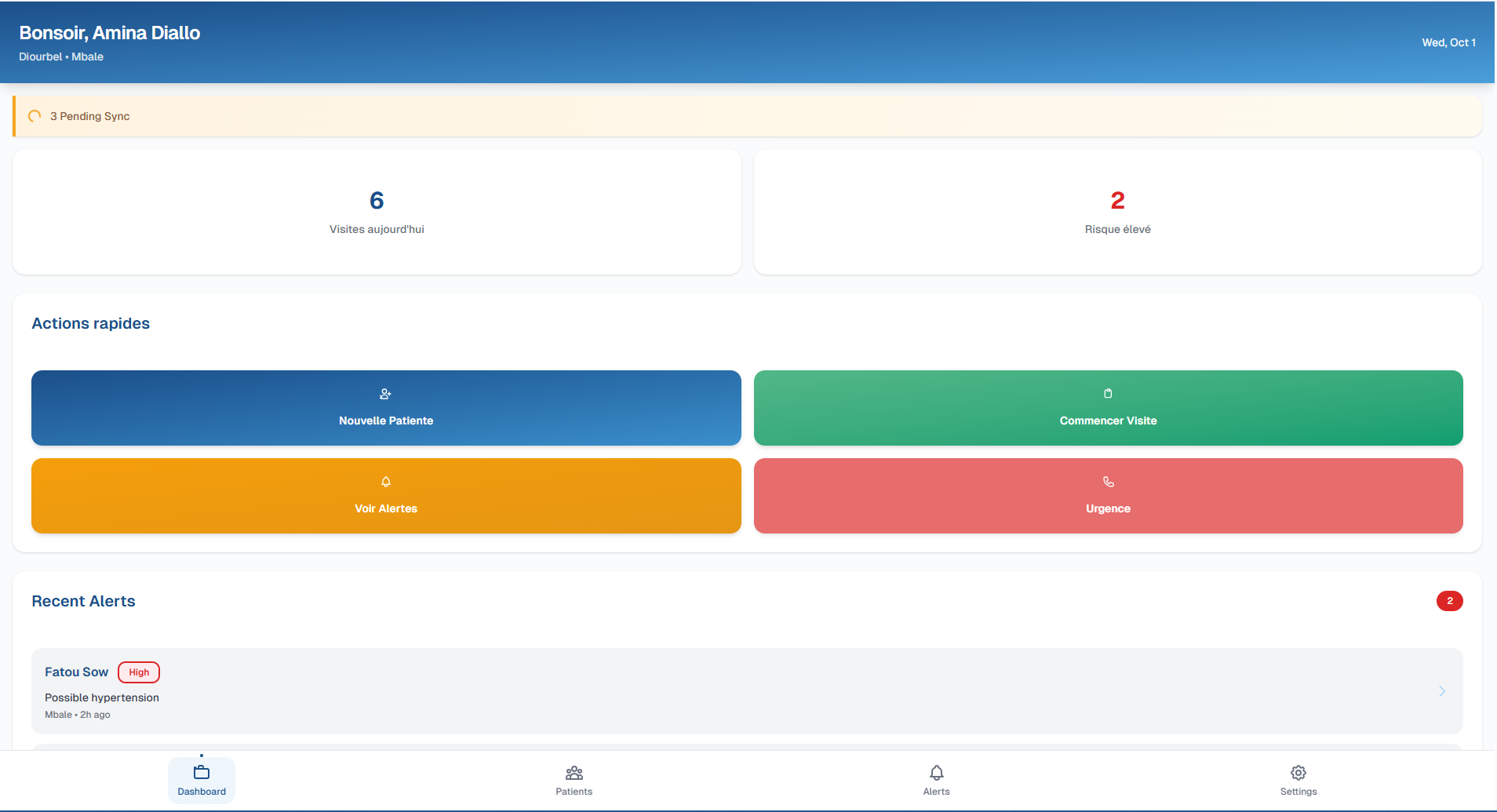Click the add-patient icon on Nouvelle Patiente
Screen dimensions: 1497x812
385,395
